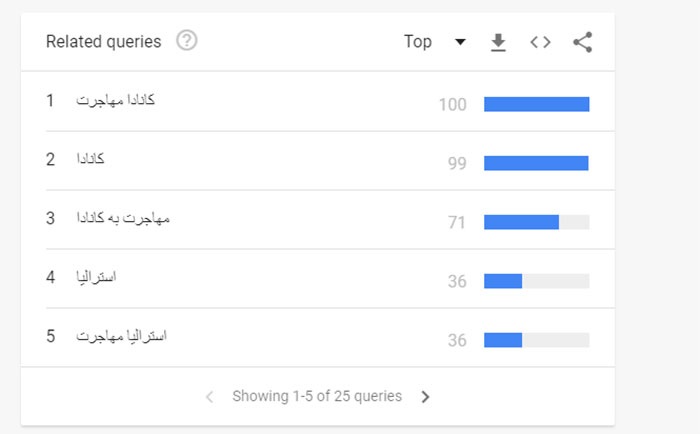Go to next page of queries
The width and height of the screenshot is (700, 434).
pyautogui.click(x=425, y=396)
